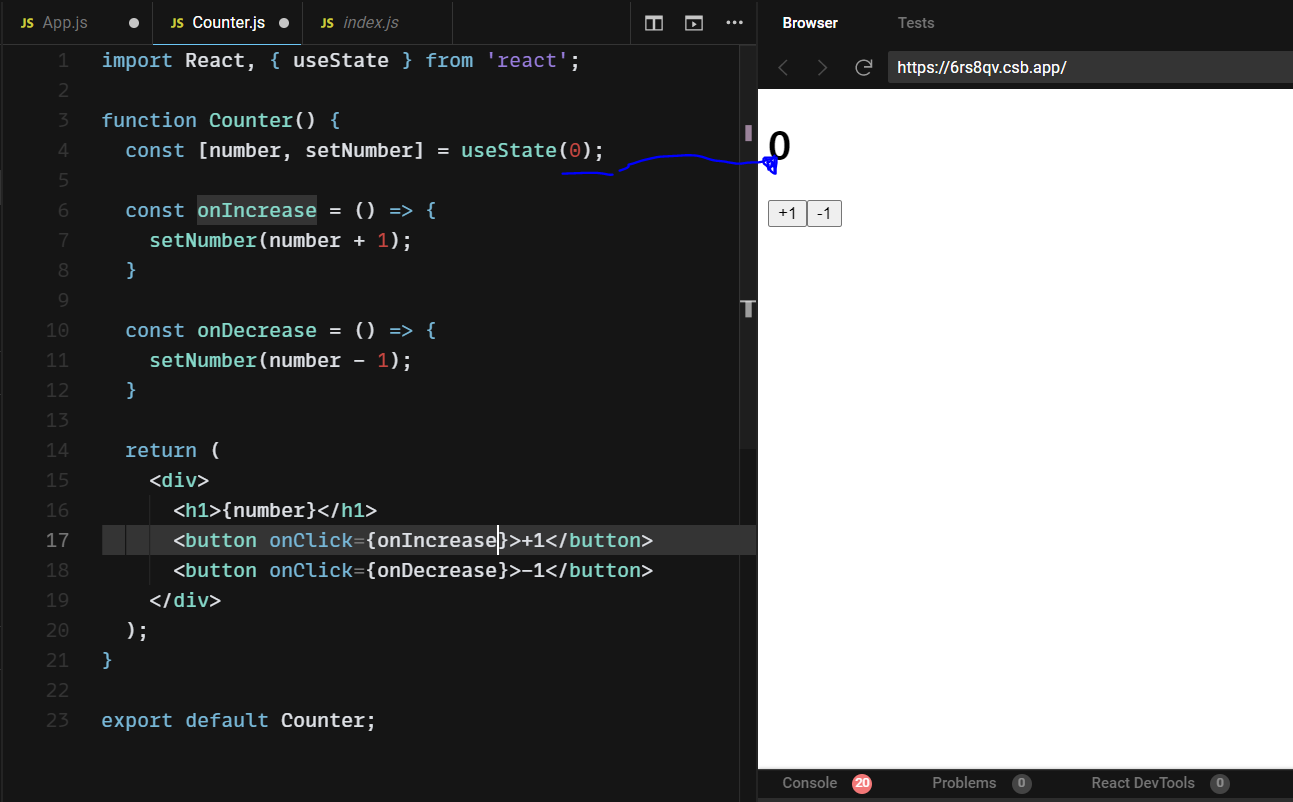Click 'export default Counter;' line
Screen dimensions: 1293x802
(239, 720)
